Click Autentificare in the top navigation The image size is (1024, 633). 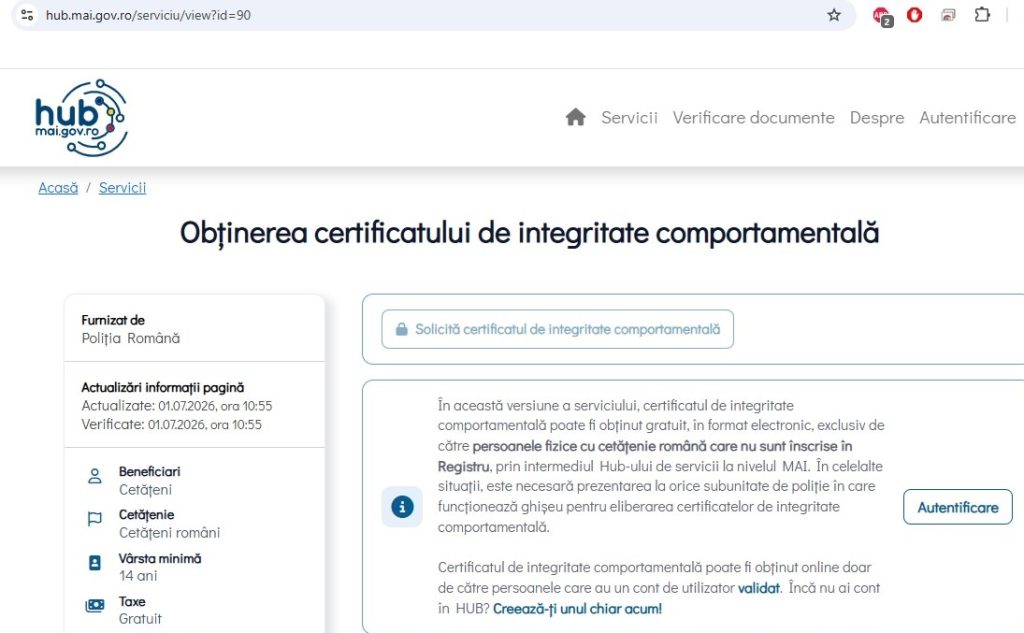click(968, 118)
